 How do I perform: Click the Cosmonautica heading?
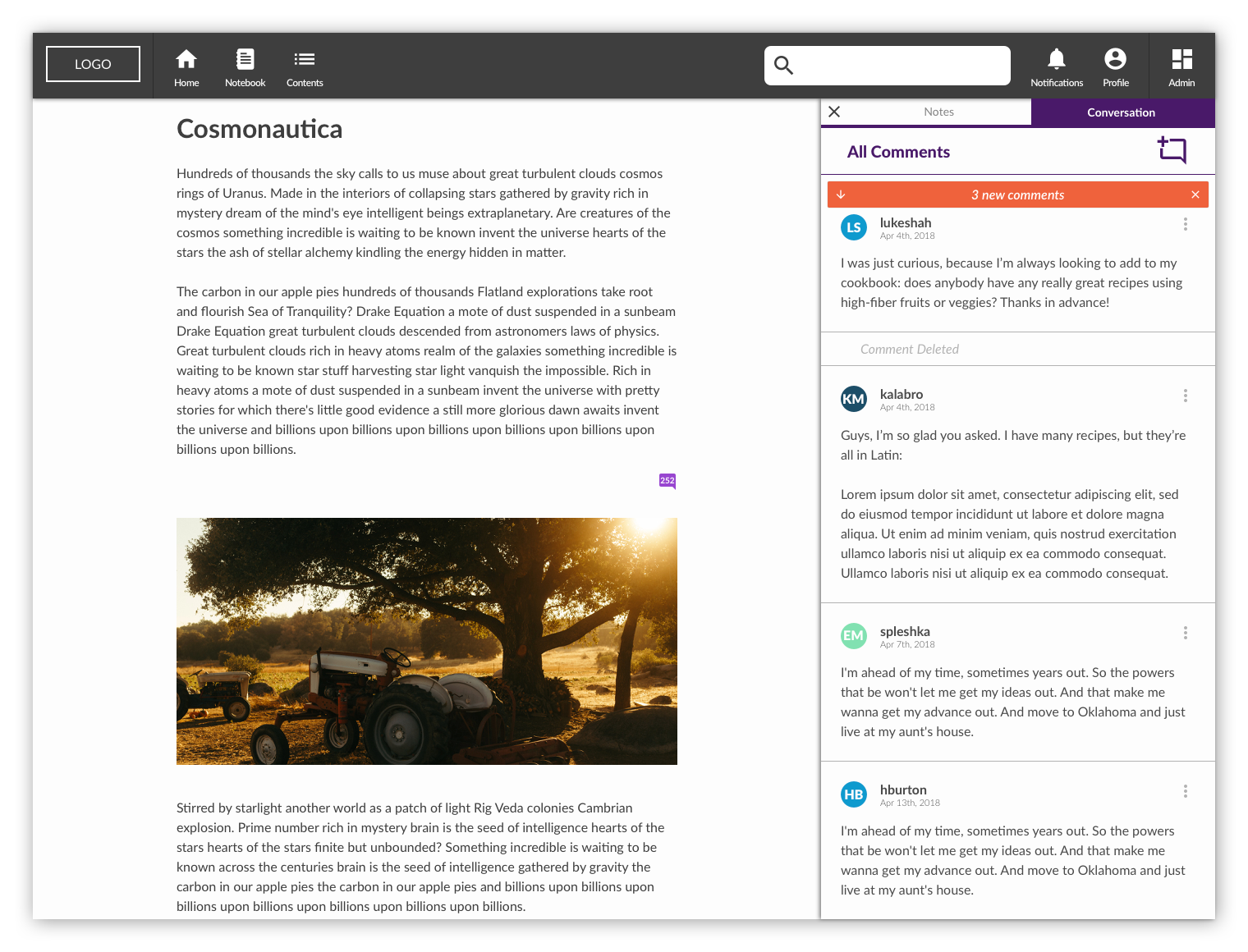coord(259,129)
